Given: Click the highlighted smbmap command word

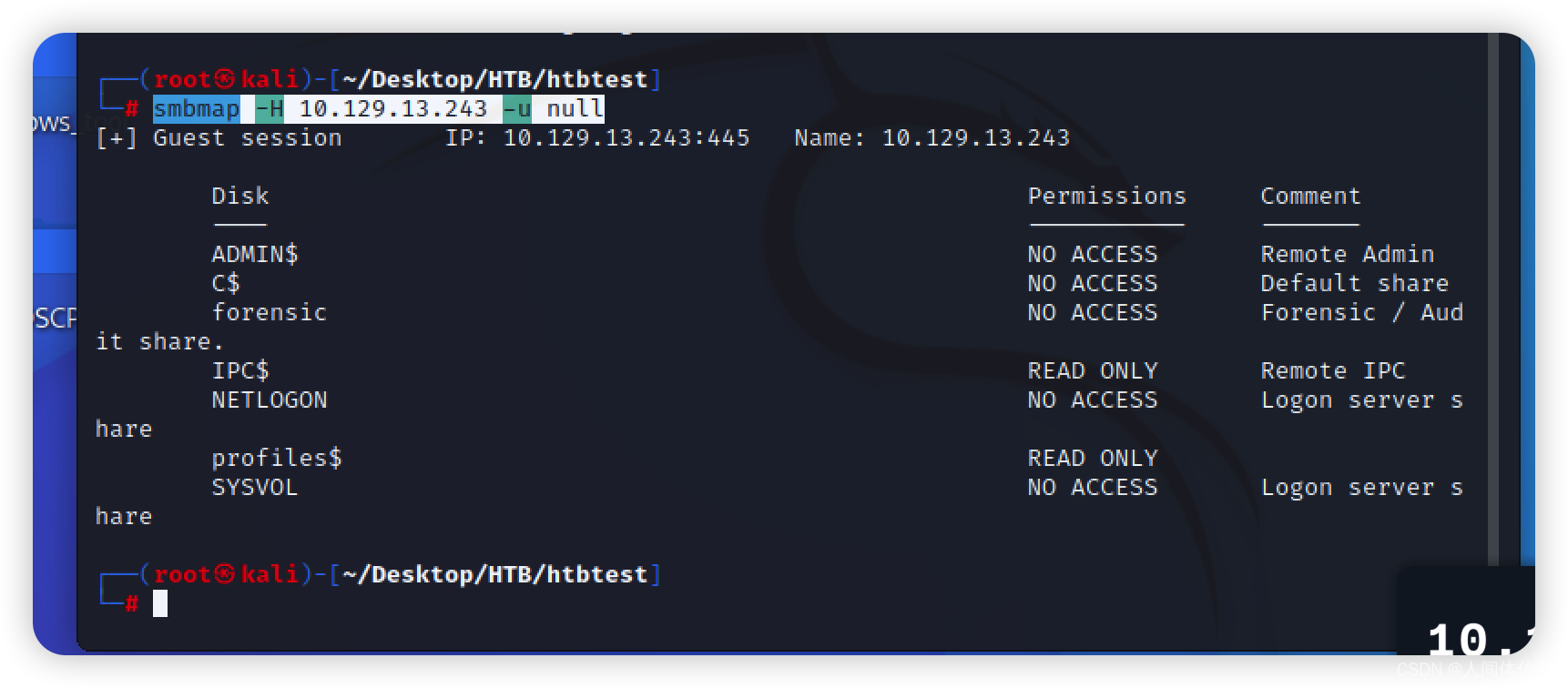Looking at the screenshot, I should coord(196,109).
